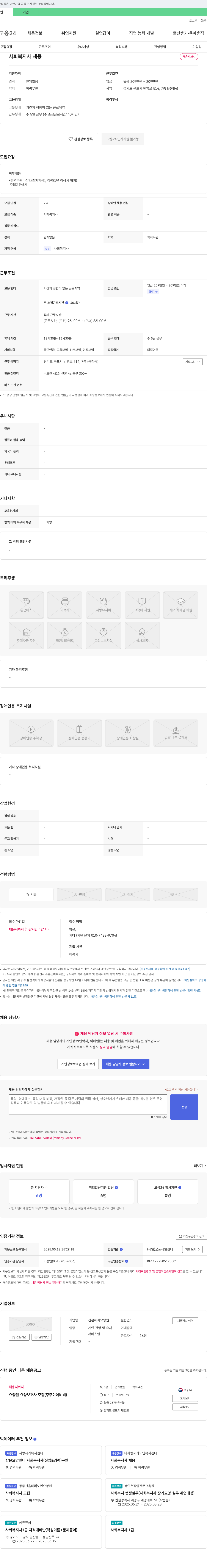Jump to the 근무조건 tab
Screen dimensions: 207x1568
click(44, 47)
